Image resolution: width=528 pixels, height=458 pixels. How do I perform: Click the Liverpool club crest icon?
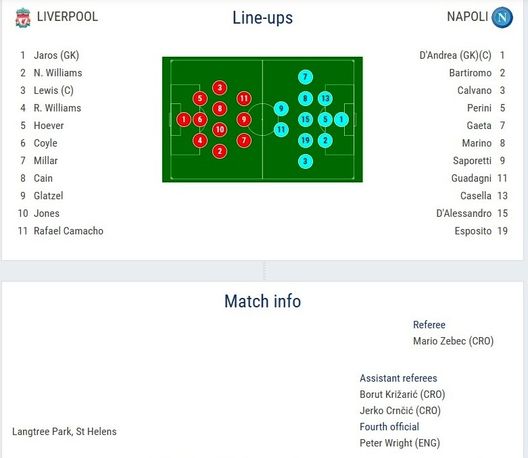point(23,18)
